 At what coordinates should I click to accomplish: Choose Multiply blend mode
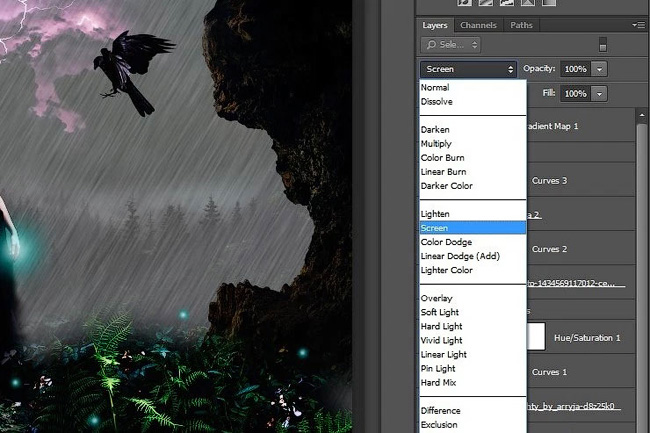473,144
